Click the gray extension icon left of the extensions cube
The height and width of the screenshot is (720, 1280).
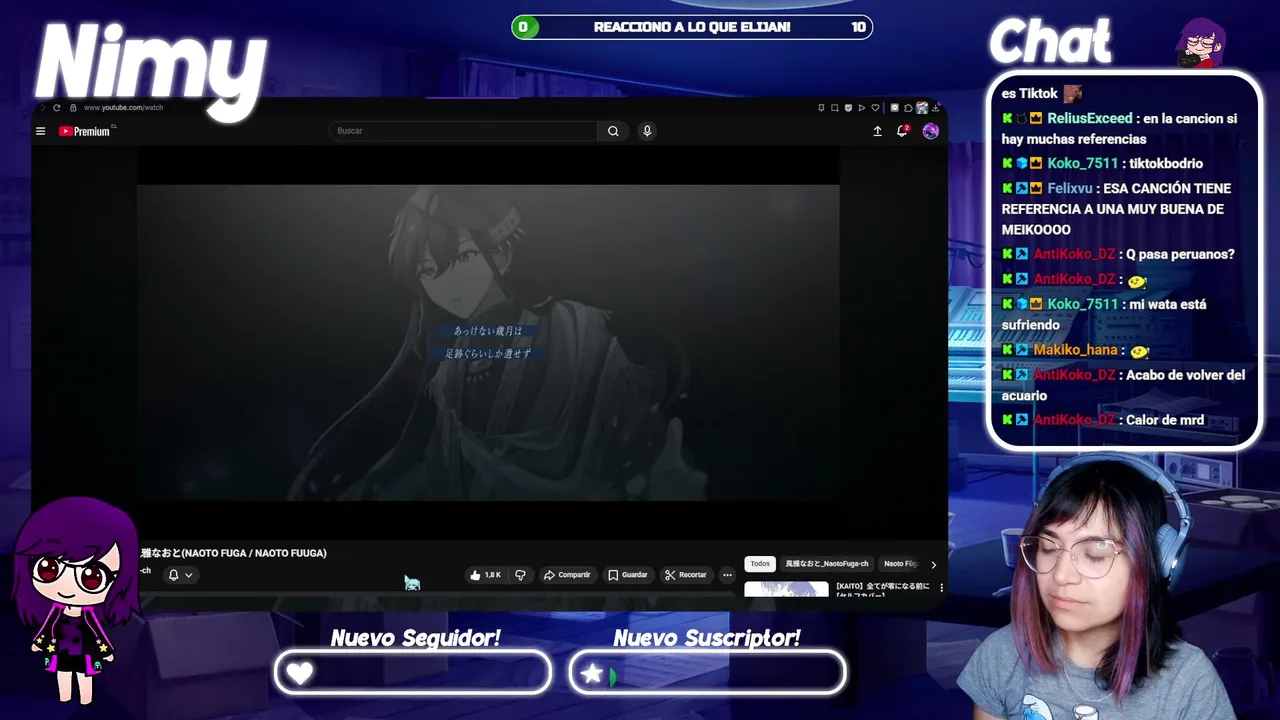[894, 108]
